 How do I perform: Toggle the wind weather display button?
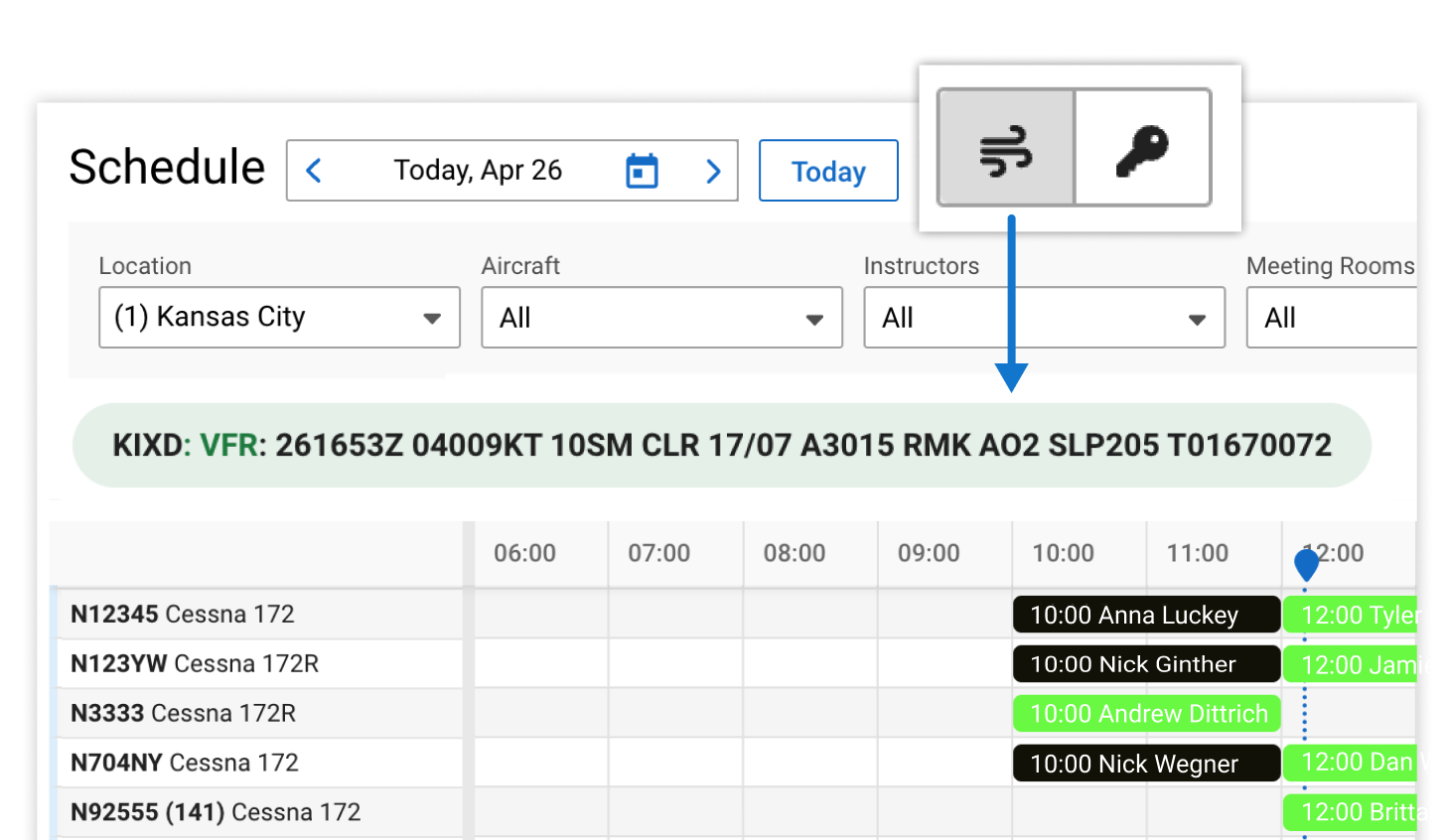pyautogui.click(x=1006, y=148)
